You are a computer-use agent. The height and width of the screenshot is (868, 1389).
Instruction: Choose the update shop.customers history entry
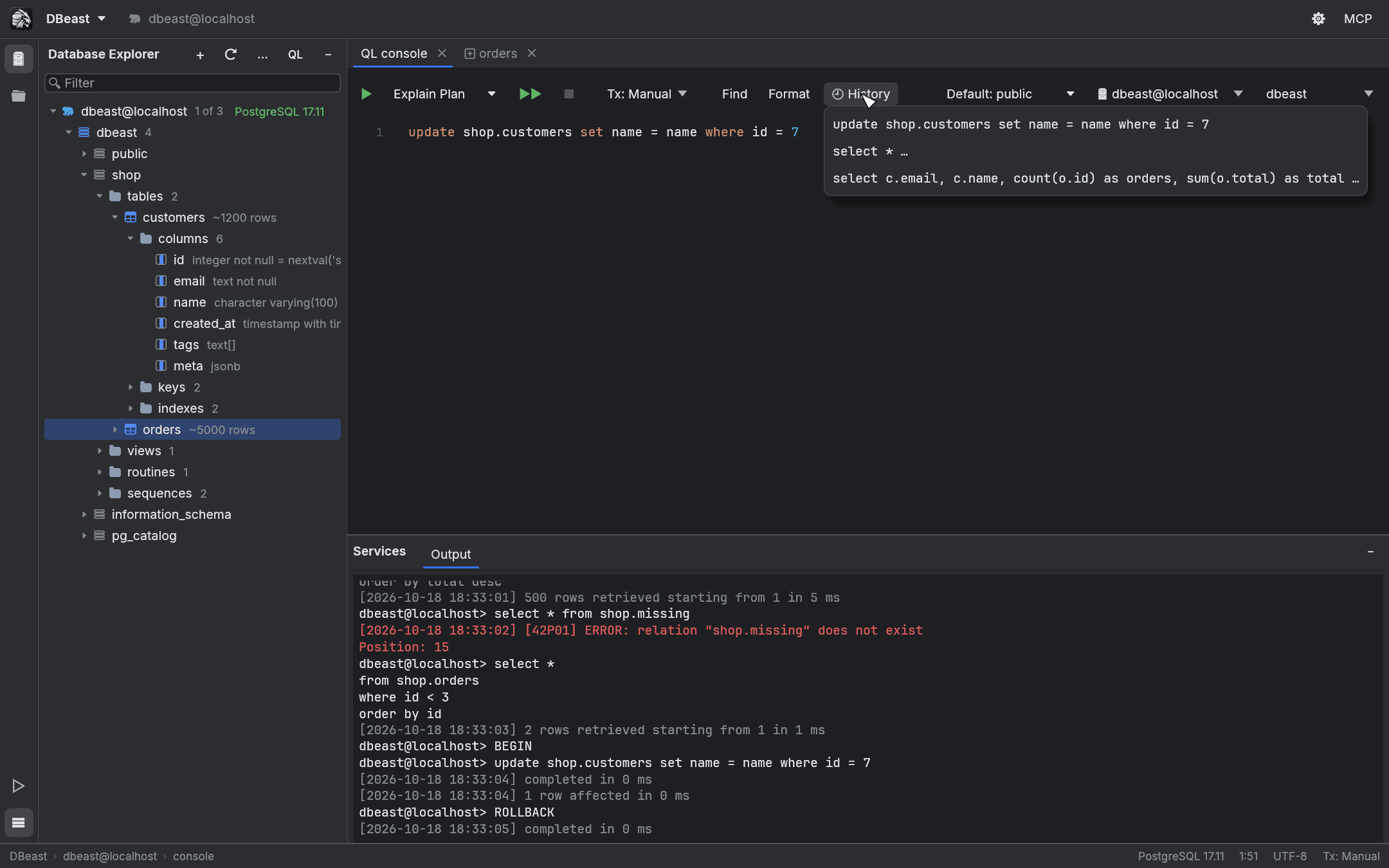click(1095, 124)
